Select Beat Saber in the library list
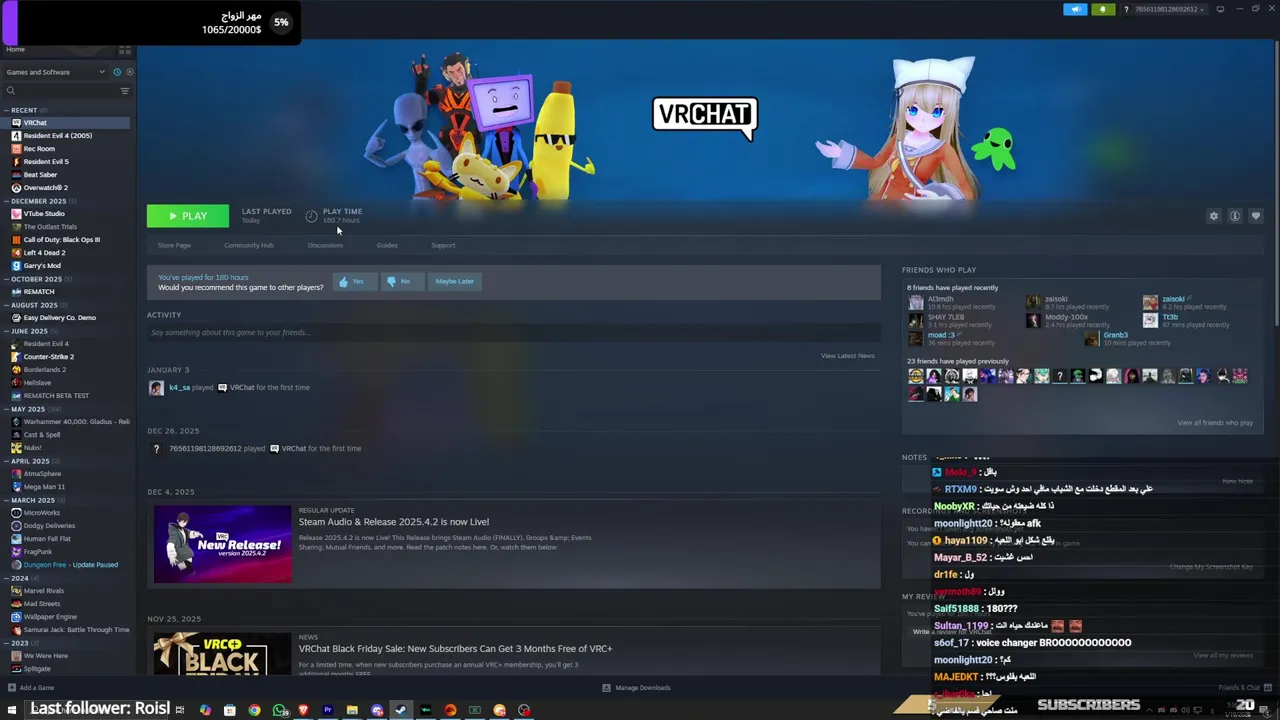1280x720 pixels. pos(40,175)
